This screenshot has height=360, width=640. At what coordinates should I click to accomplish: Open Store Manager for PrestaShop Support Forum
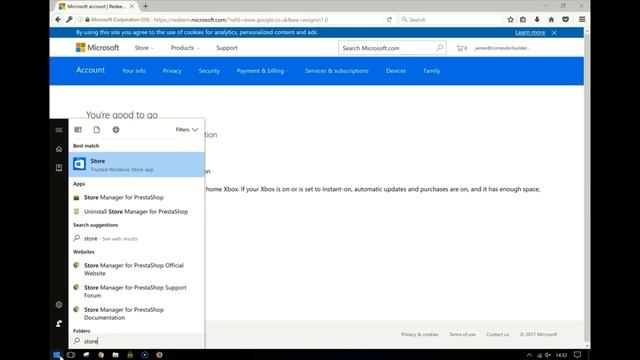click(x=137, y=291)
